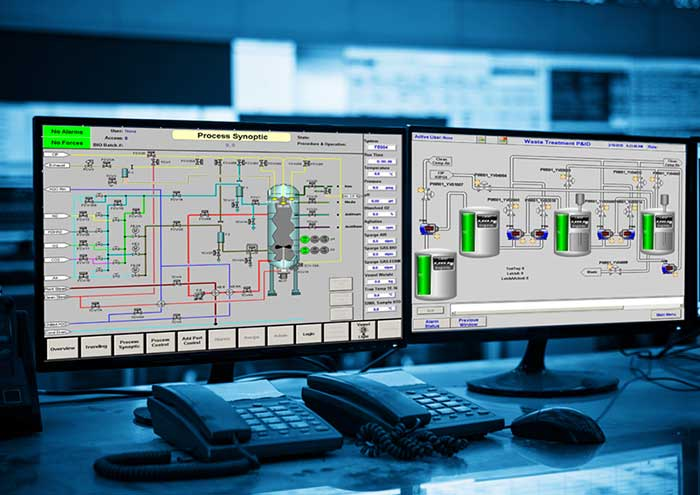Click the Clean Comp Air inlet tag
The width and height of the screenshot is (700, 495).
coord(441,161)
